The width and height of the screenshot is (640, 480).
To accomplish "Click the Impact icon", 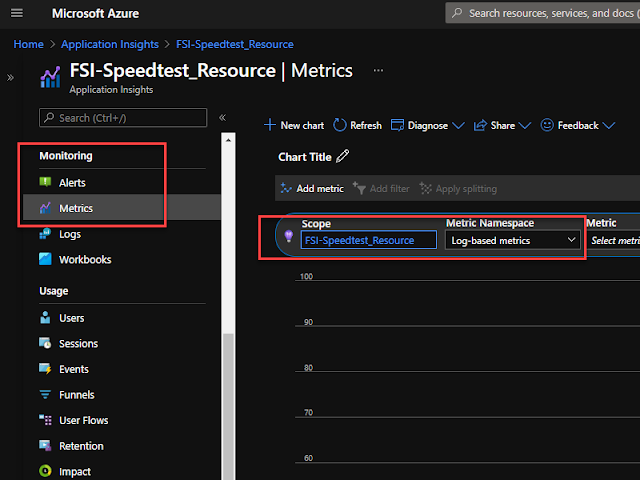I will click(x=45, y=471).
